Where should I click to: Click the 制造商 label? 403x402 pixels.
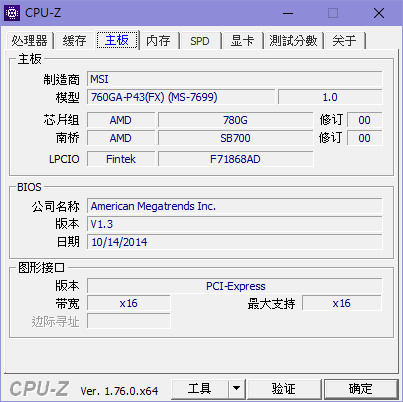point(62,80)
